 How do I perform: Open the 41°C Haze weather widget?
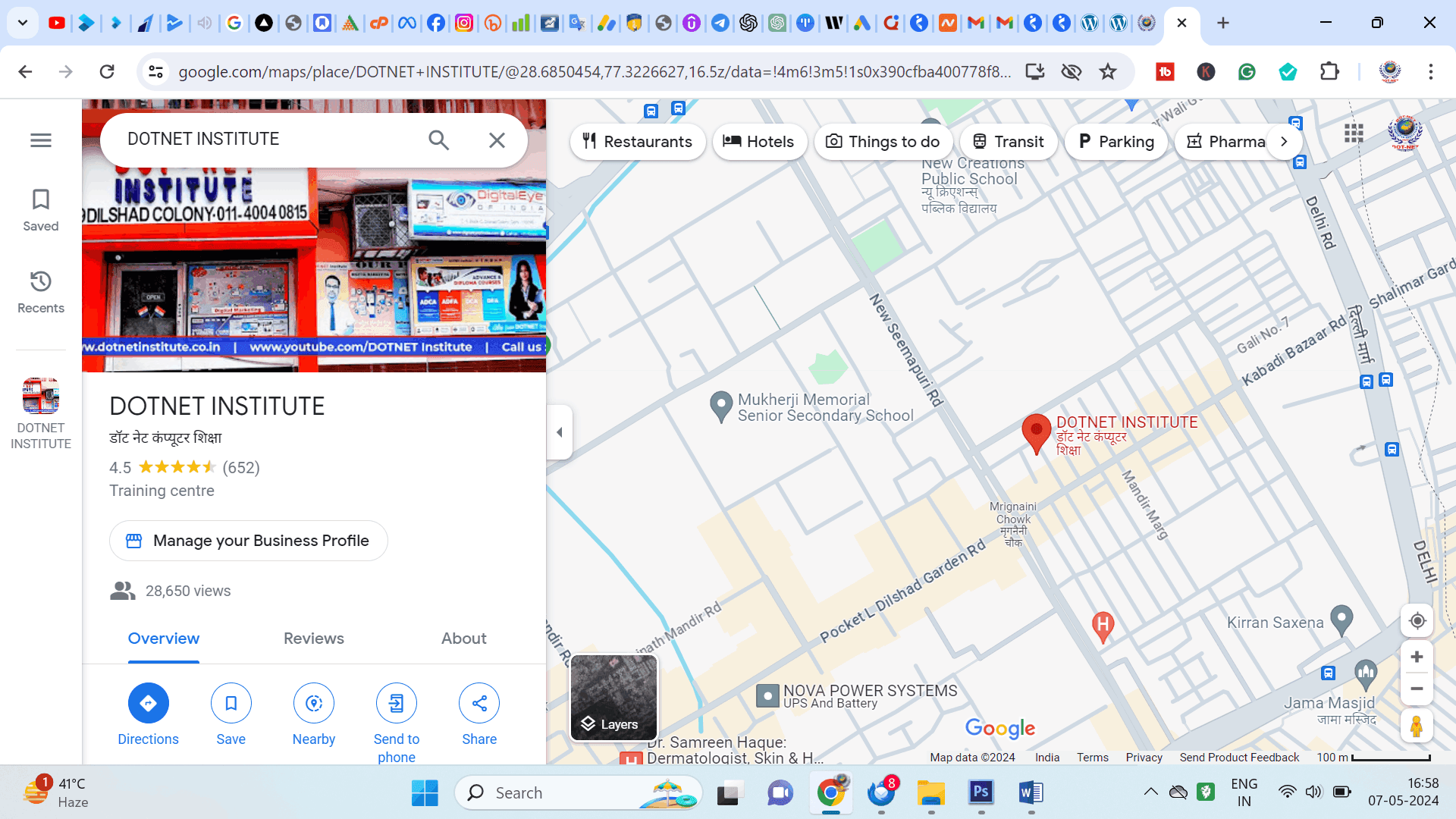point(55,792)
